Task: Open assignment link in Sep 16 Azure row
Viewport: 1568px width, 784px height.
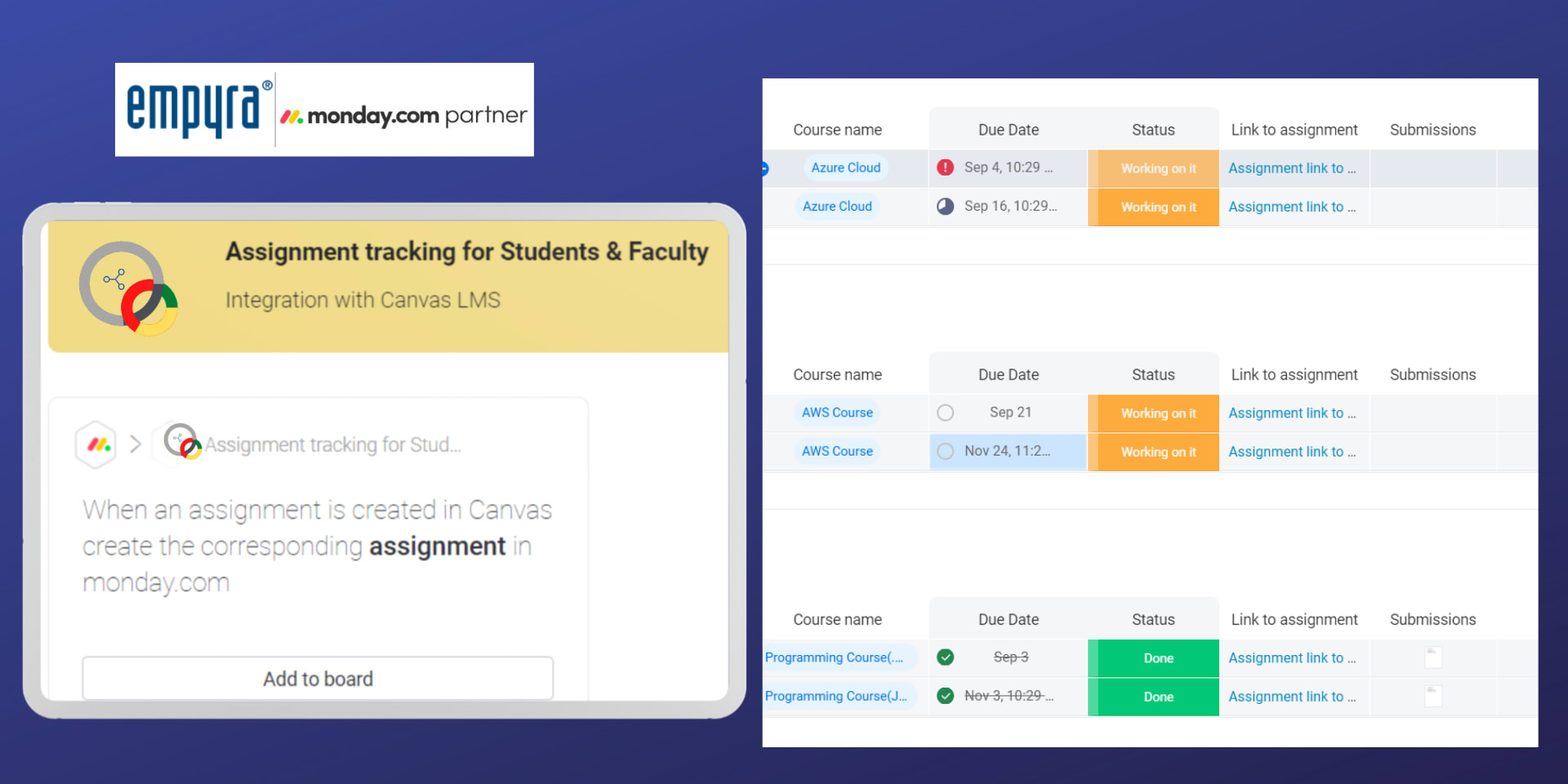Action: [x=1292, y=207]
